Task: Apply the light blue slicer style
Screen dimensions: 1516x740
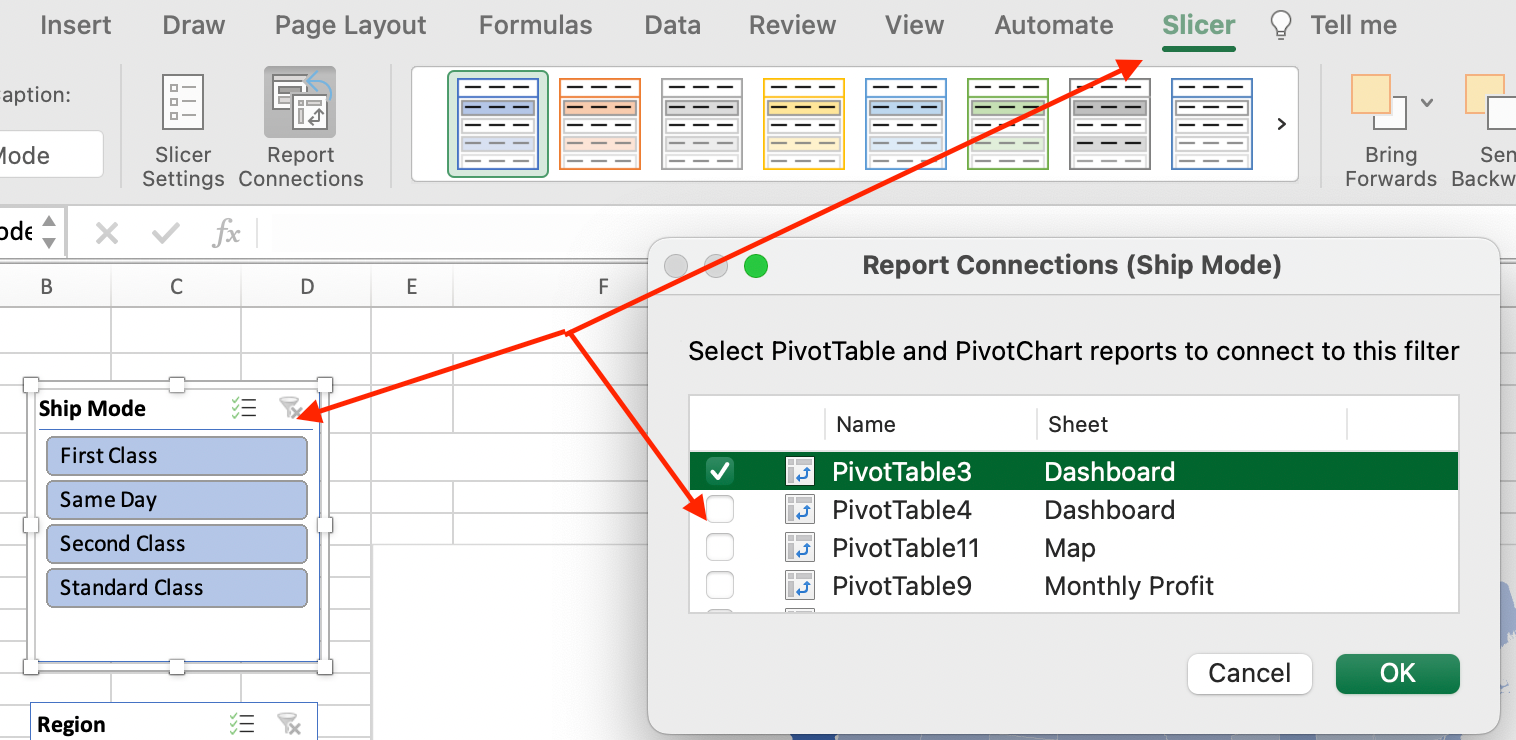Action: [906, 124]
